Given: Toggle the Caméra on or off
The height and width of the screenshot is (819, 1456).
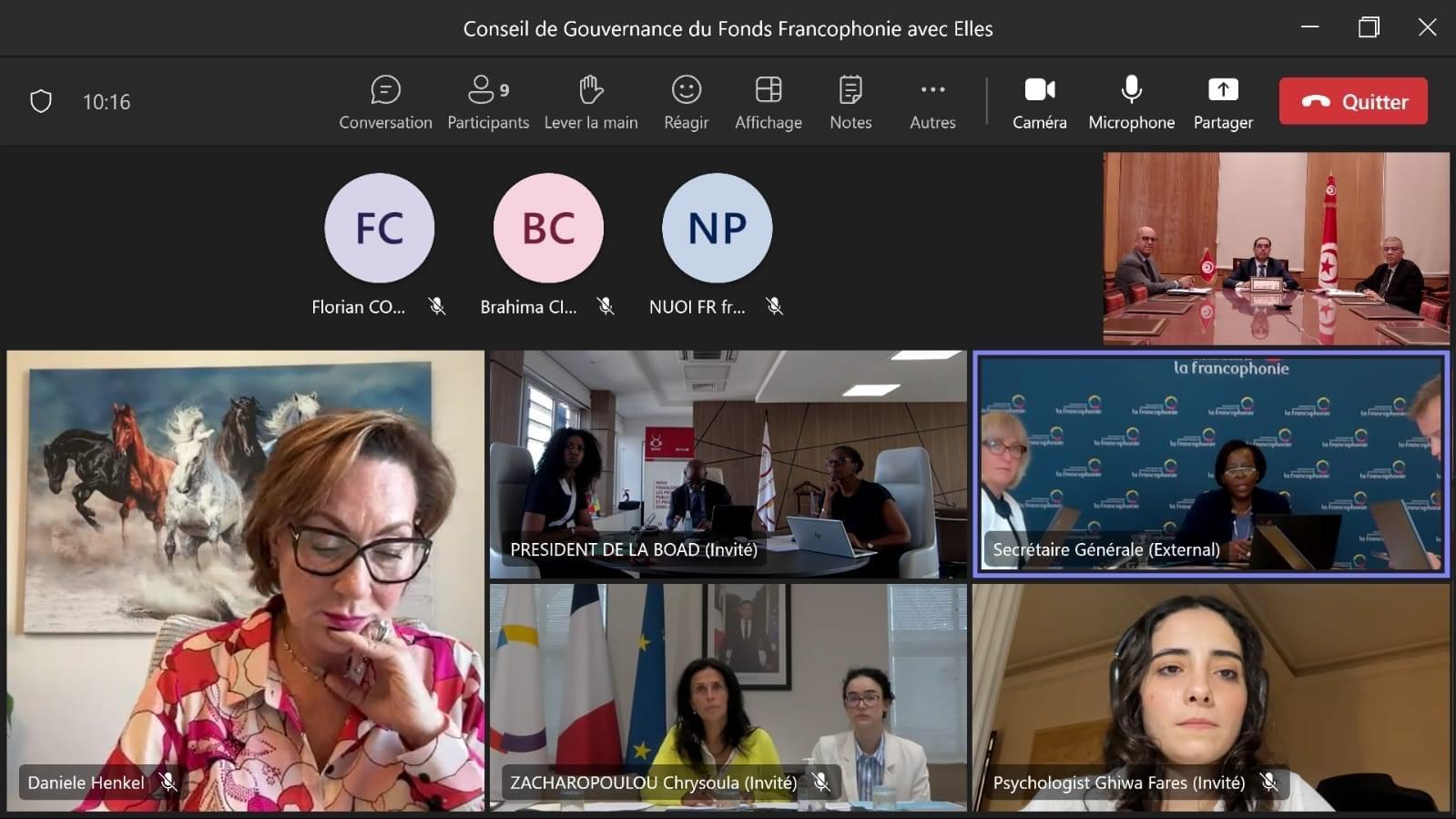Looking at the screenshot, I should coord(1039,102).
